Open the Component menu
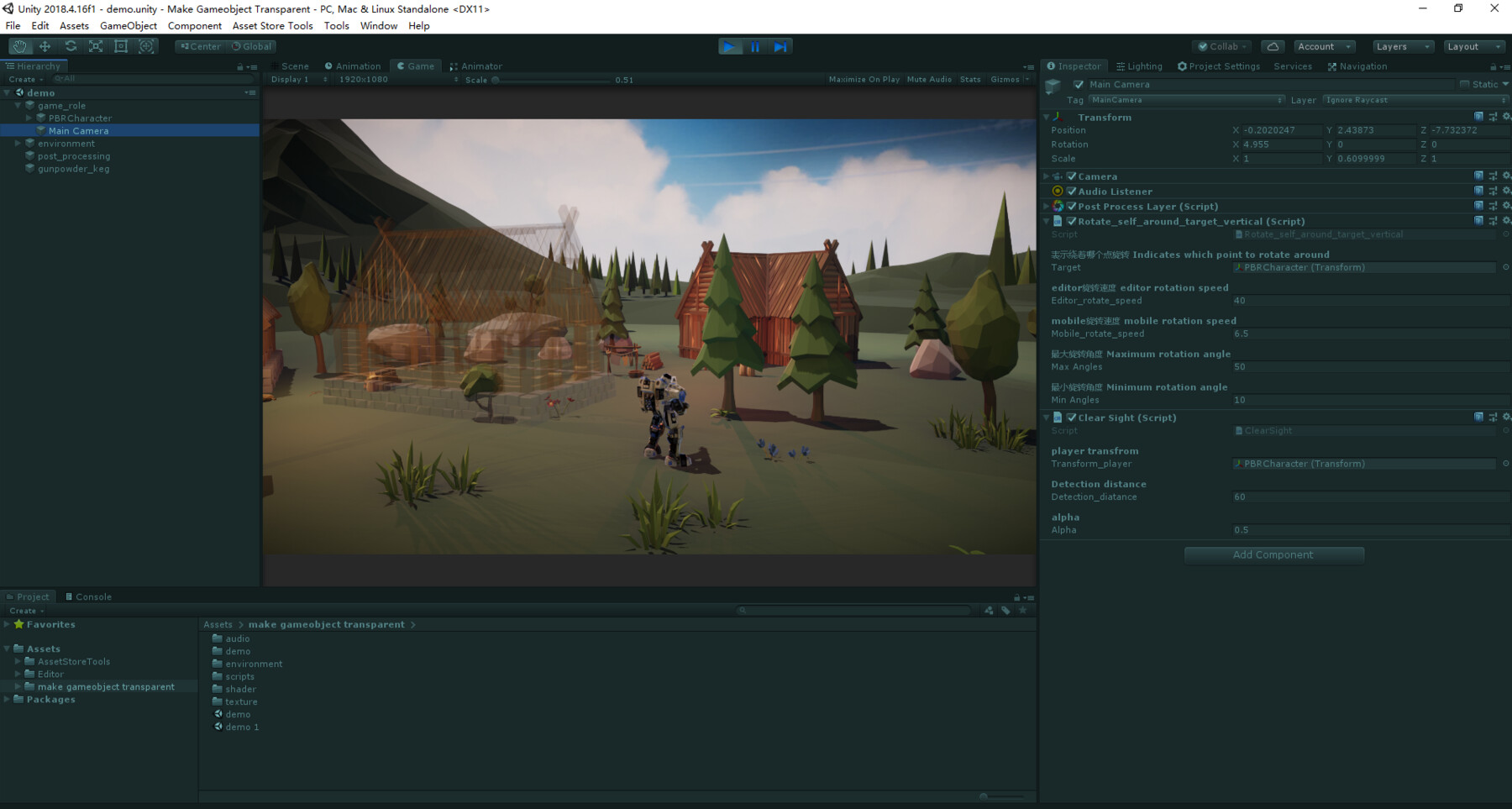The height and width of the screenshot is (809, 1512). tap(194, 25)
